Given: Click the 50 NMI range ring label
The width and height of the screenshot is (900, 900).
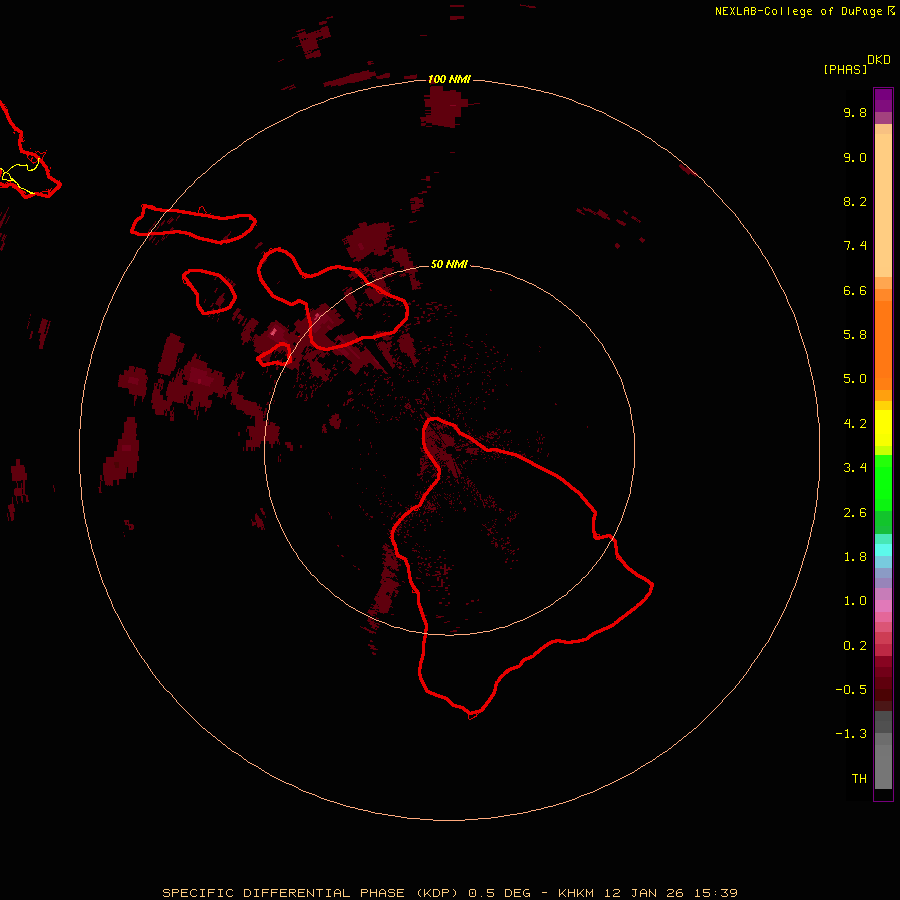Looking at the screenshot, I should coord(449,264).
